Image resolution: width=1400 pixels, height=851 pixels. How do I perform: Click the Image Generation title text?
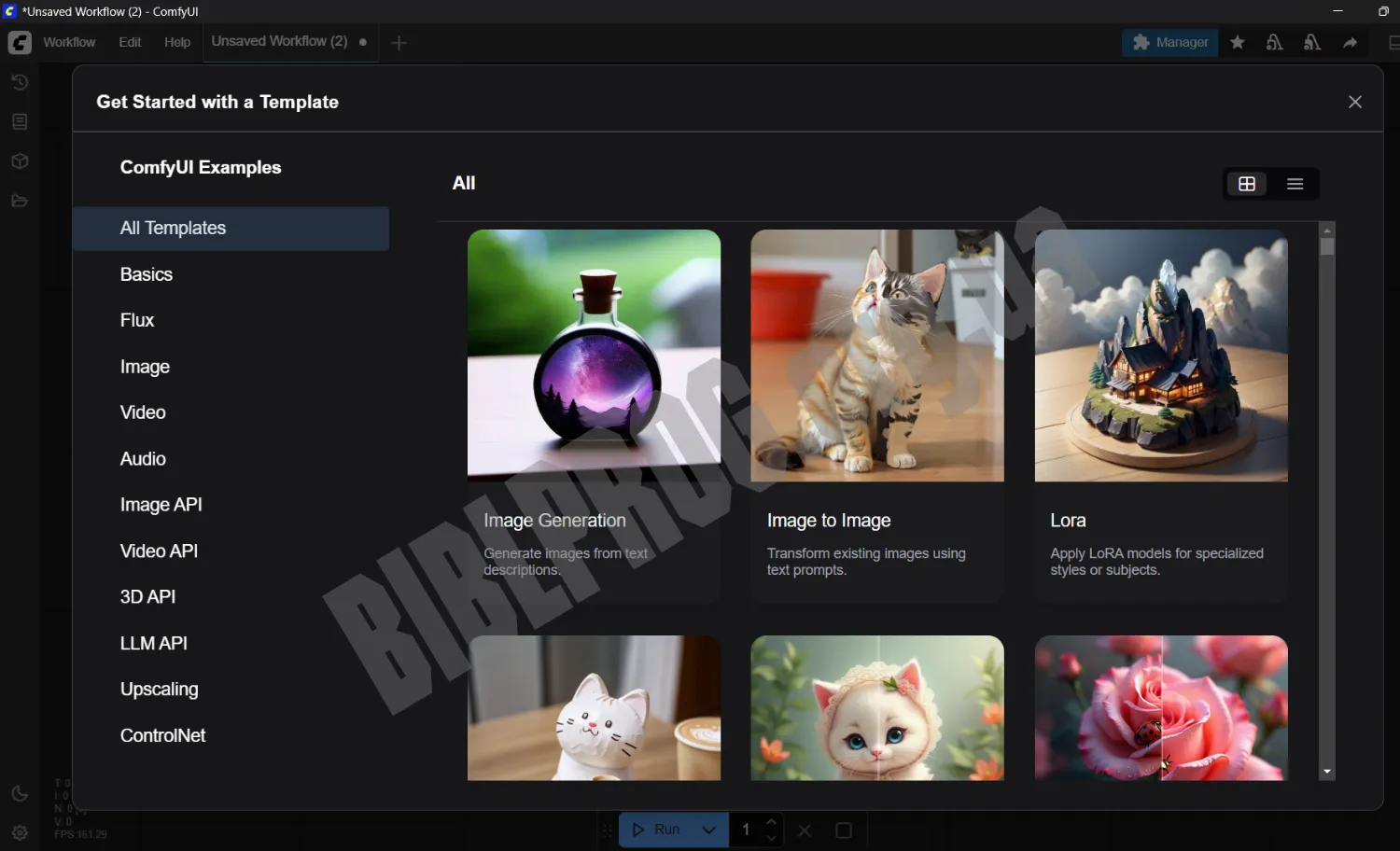pos(554,521)
